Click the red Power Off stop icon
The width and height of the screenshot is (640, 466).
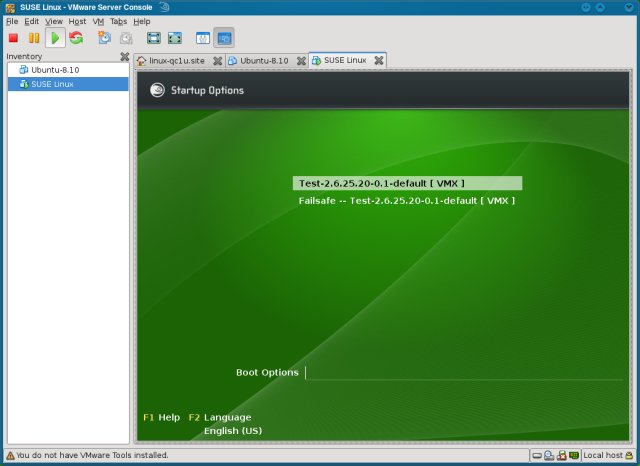[x=13, y=38]
